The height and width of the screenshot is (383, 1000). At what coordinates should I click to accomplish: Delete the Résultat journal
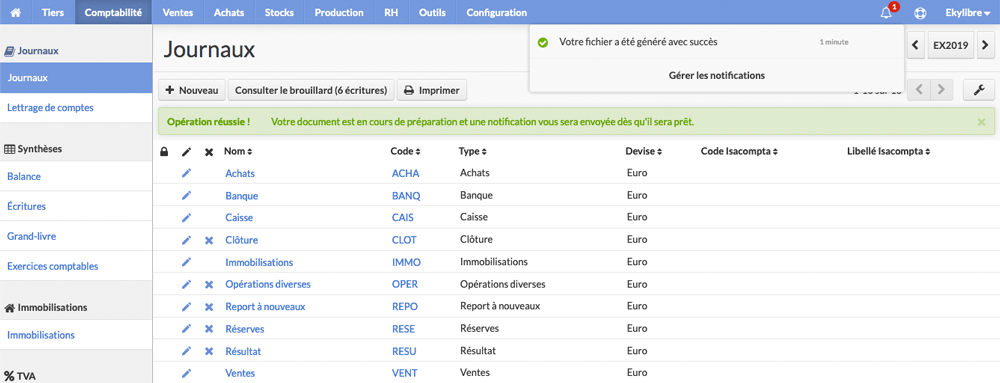click(209, 351)
